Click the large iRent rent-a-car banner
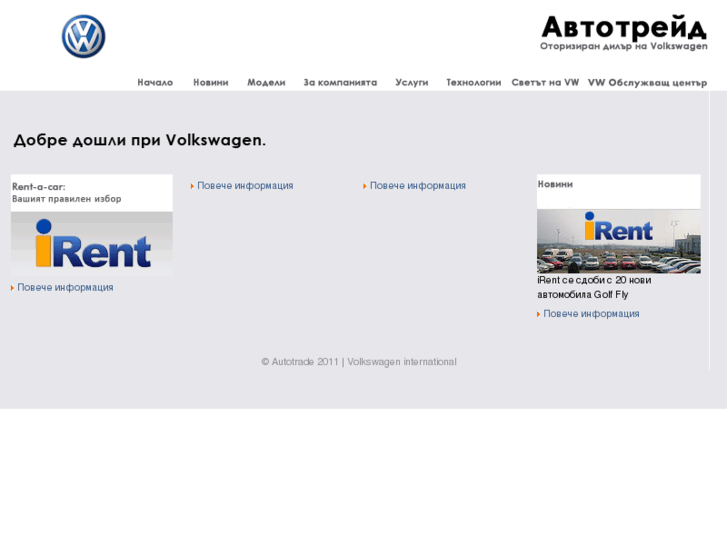The width and height of the screenshot is (727, 545). click(92, 244)
